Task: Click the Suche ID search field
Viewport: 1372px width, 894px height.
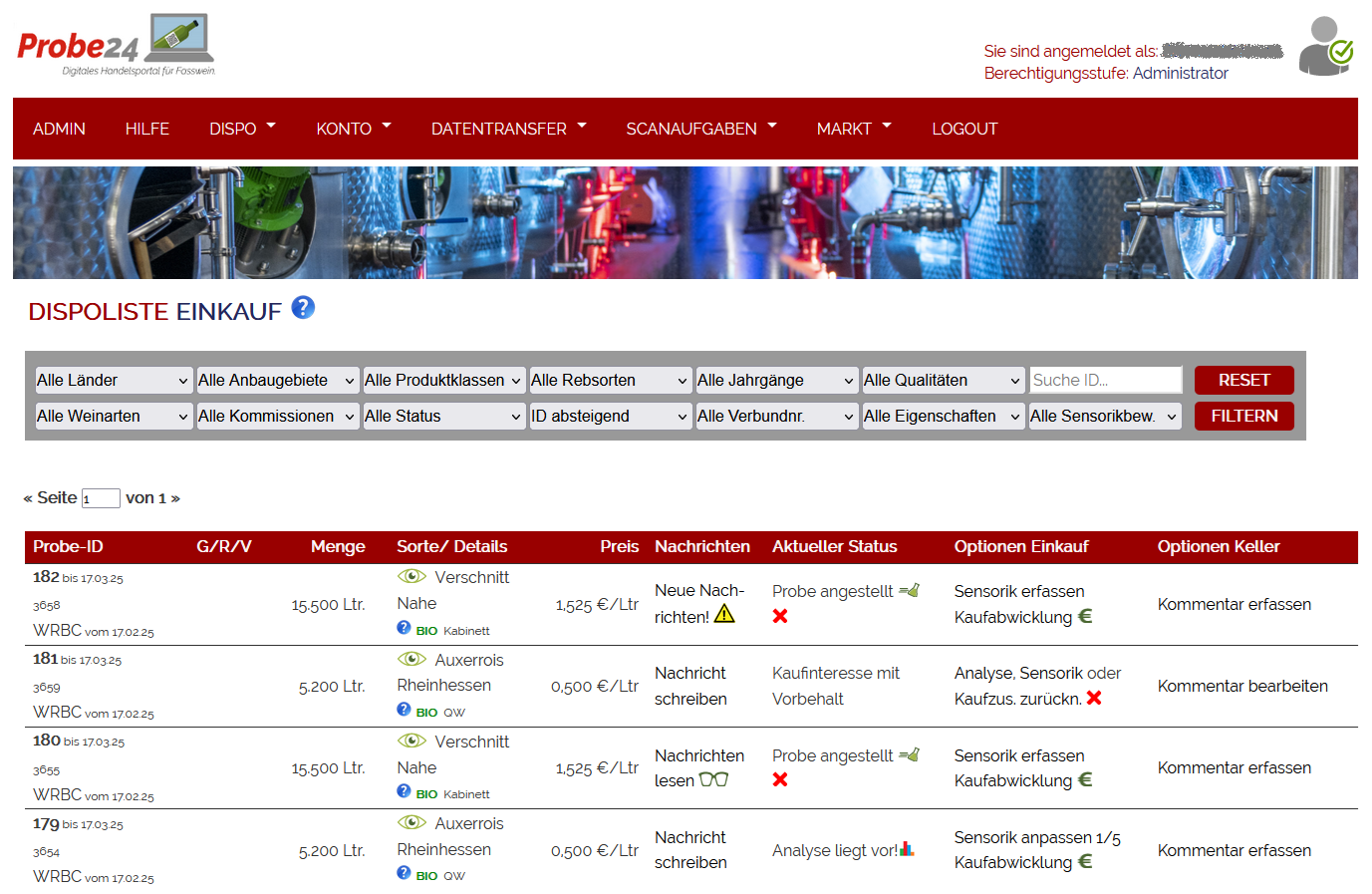Action: tap(1105, 381)
